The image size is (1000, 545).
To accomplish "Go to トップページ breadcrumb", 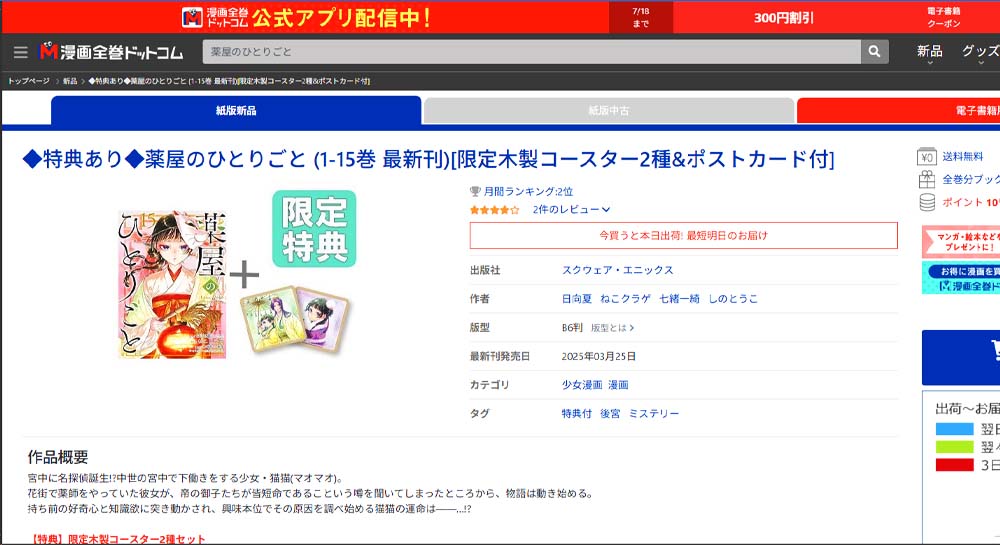I will point(29,82).
